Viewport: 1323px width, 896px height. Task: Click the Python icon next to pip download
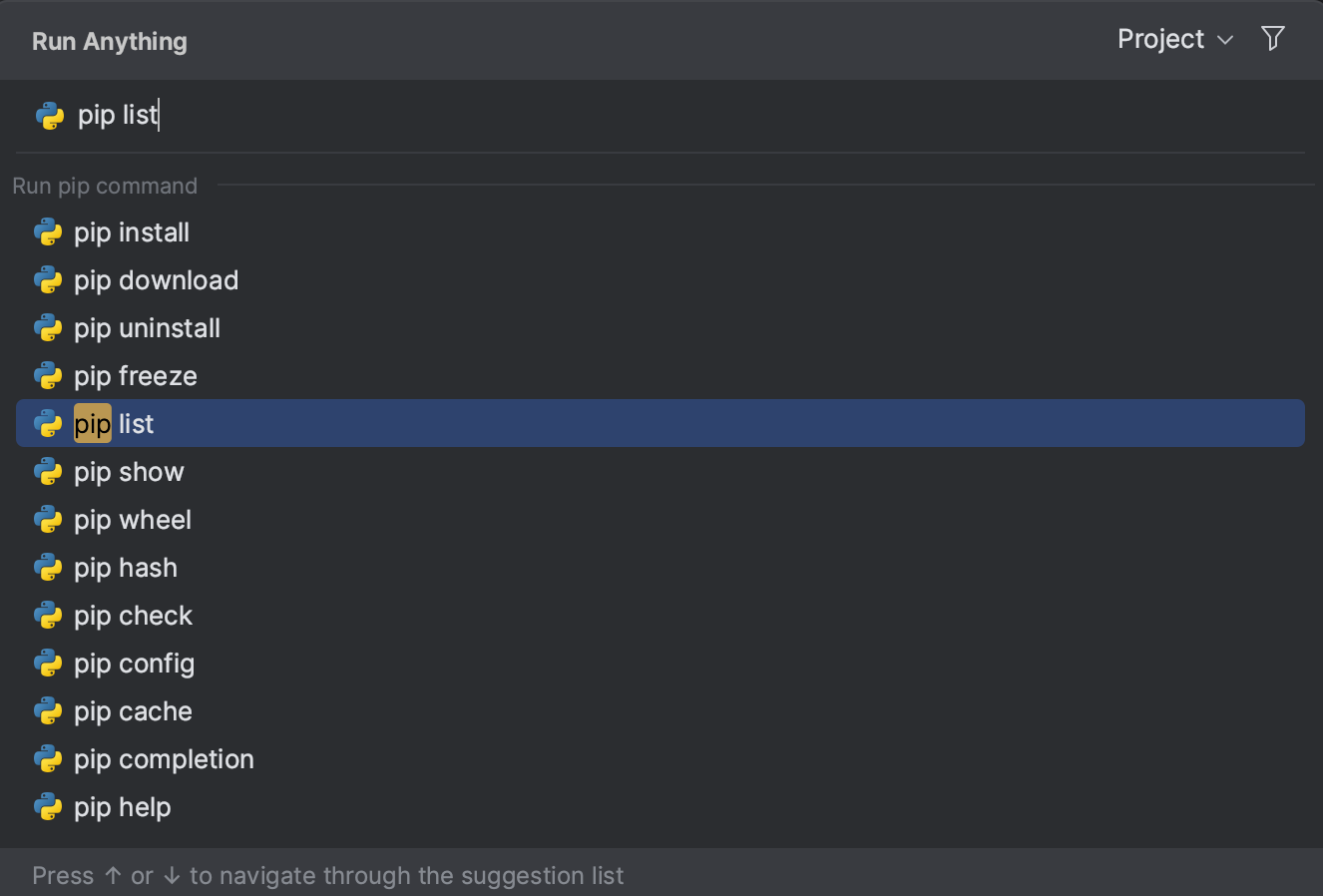[x=48, y=279]
